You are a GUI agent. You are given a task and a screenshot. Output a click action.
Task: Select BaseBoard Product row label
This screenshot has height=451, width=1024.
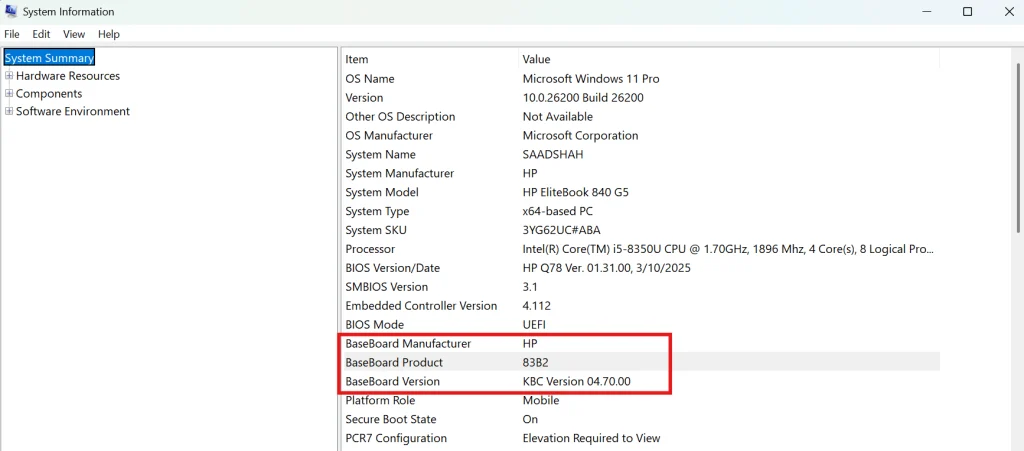point(394,363)
